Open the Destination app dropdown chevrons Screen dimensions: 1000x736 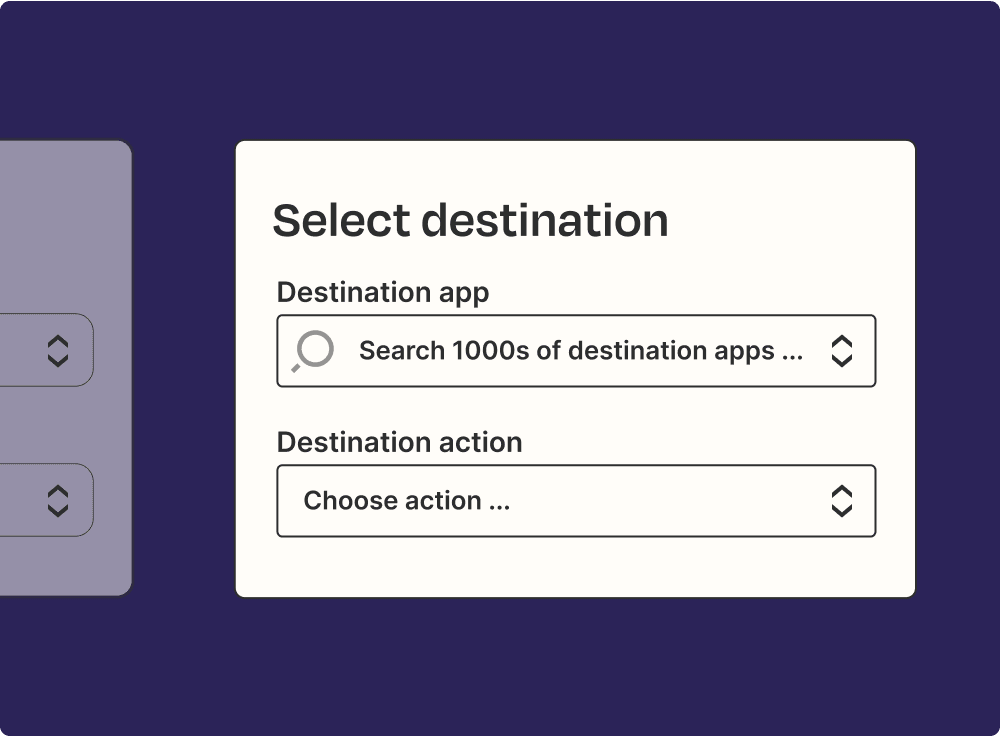pos(842,351)
